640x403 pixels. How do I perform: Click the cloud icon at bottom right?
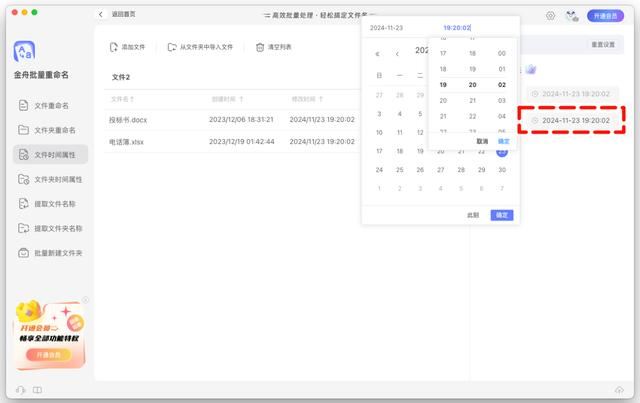[619, 390]
